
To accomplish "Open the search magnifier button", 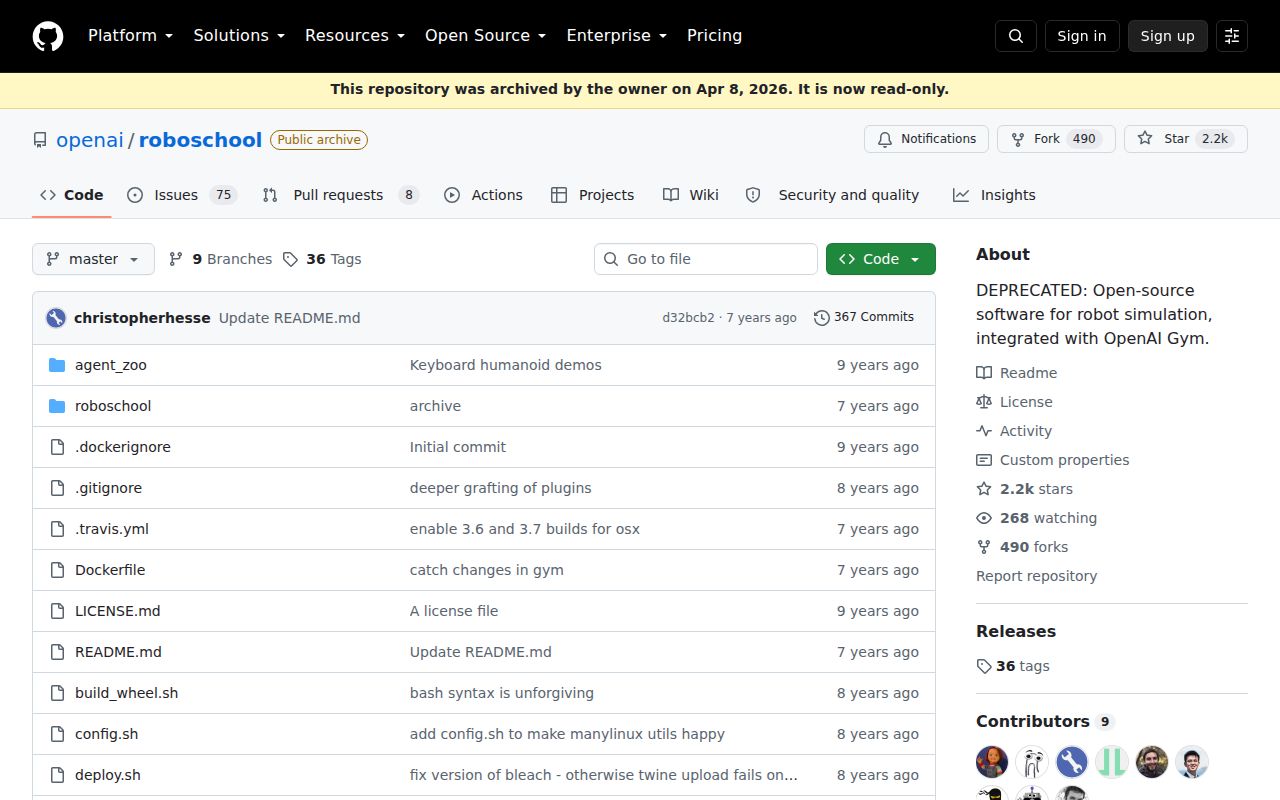I will (1016, 36).
